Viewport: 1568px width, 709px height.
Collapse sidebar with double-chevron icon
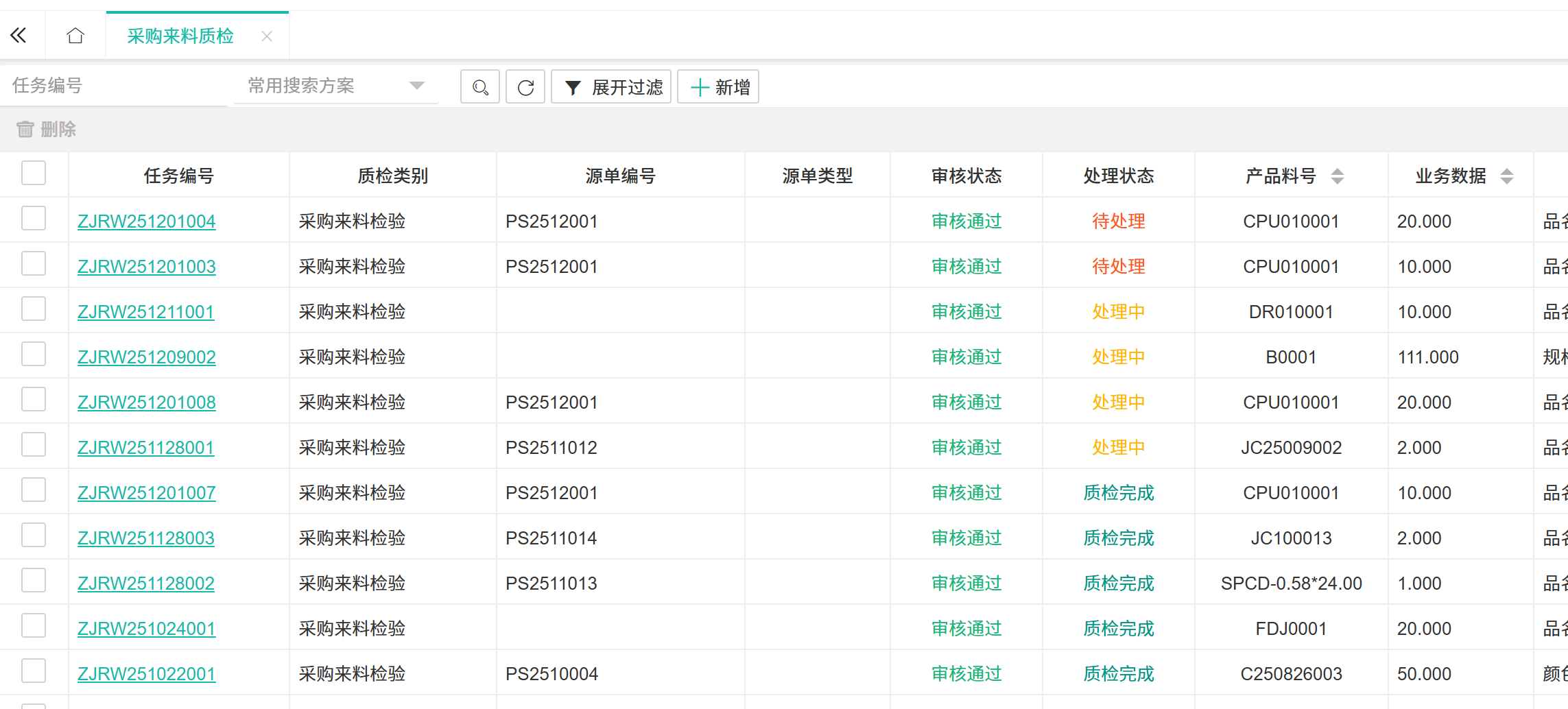[x=19, y=36]
